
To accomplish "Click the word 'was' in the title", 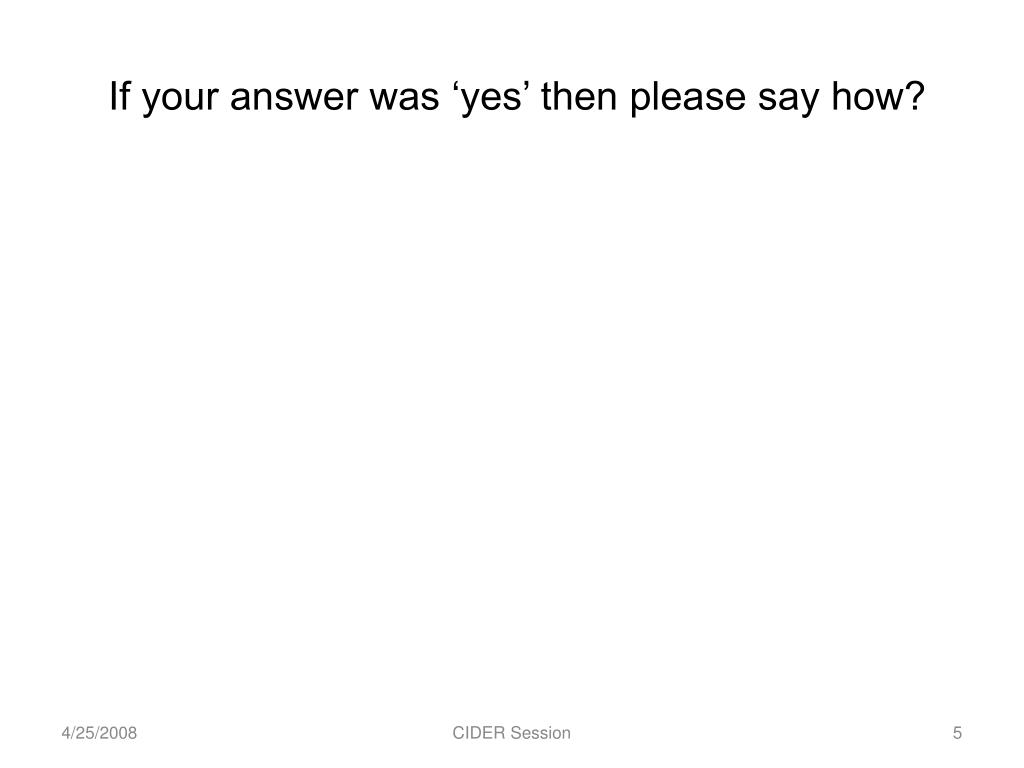I will (x=404, y=99).
